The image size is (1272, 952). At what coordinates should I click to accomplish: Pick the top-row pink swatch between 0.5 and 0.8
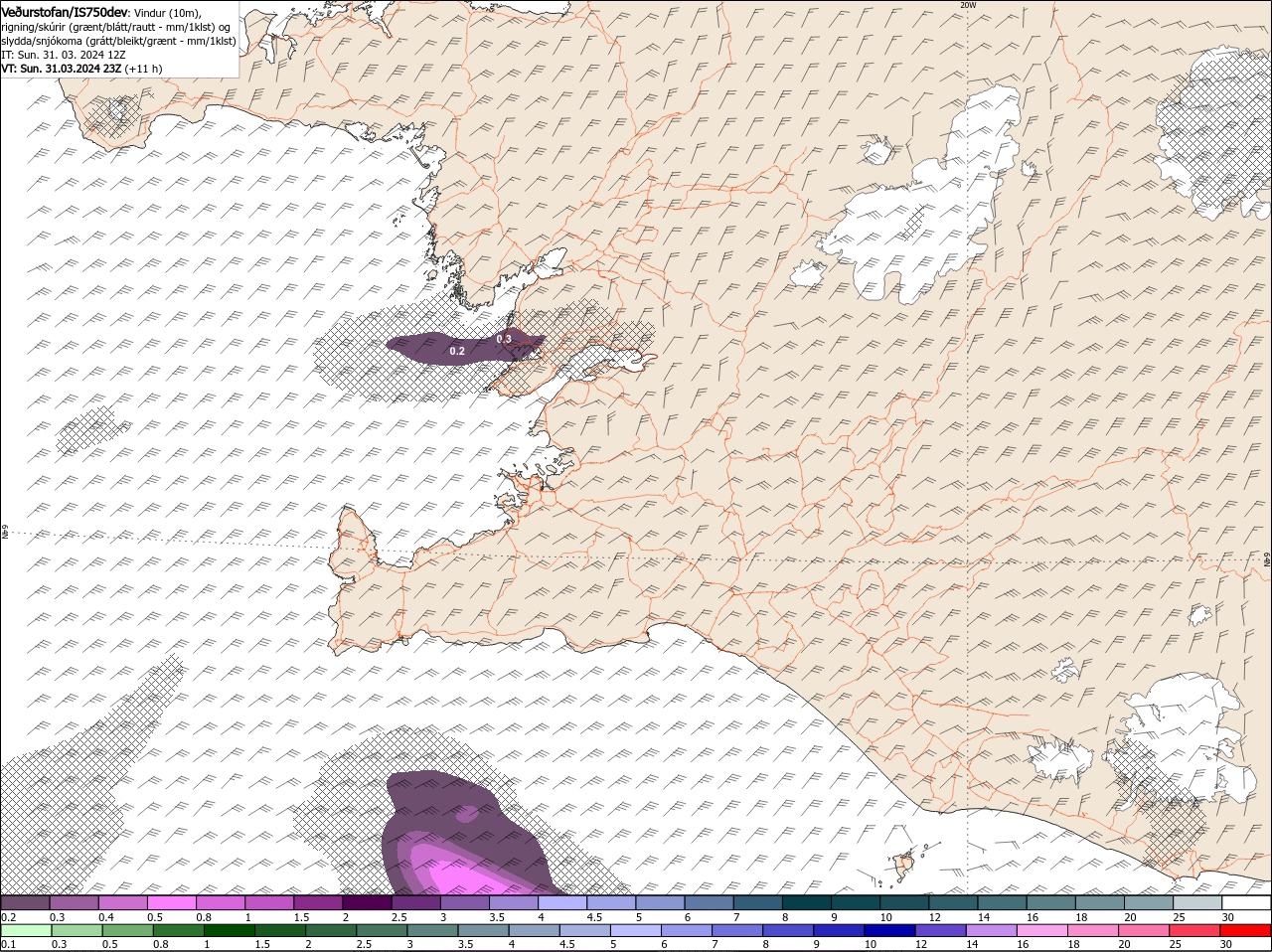(x=172, y=903)
